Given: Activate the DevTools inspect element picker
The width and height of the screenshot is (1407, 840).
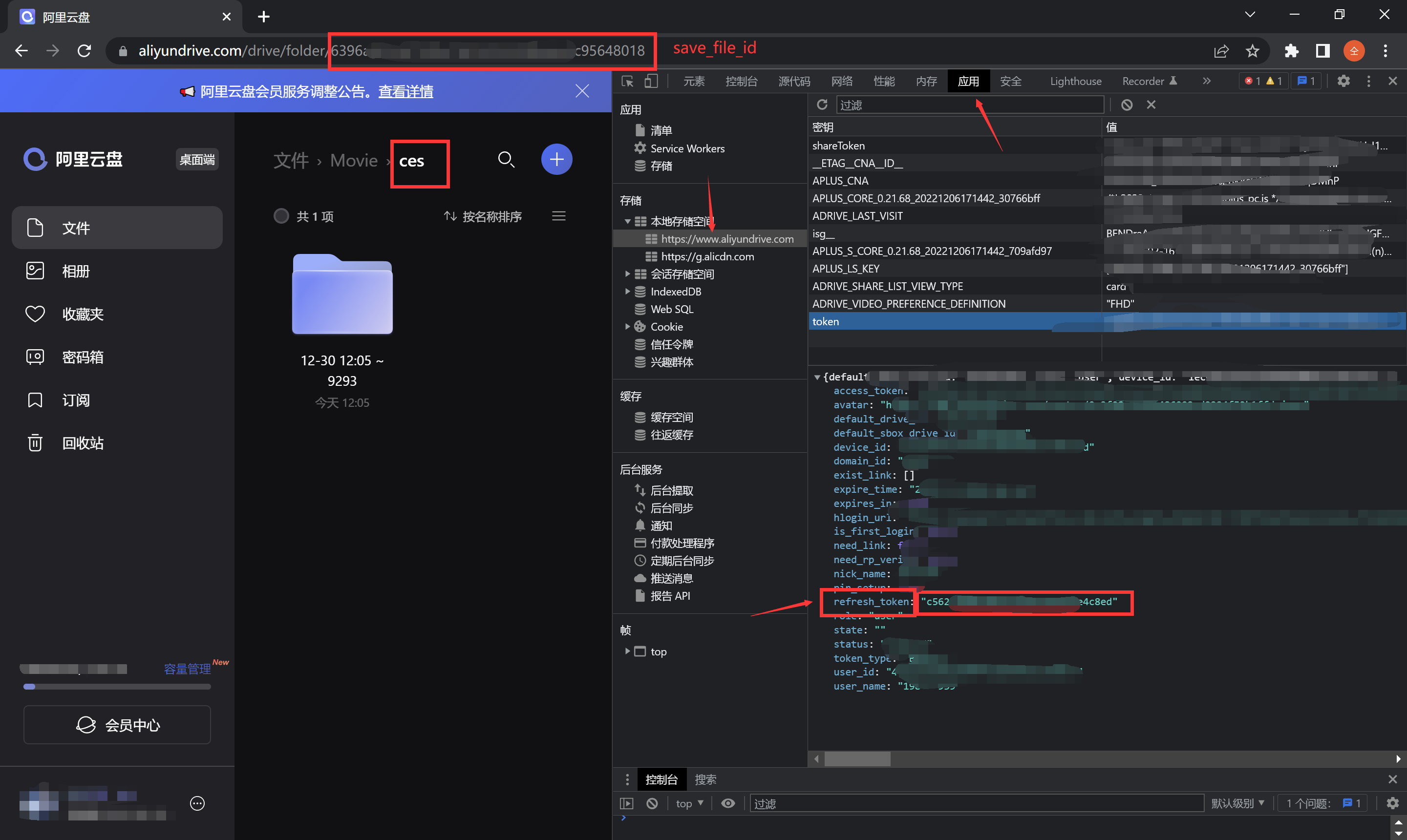Looking at the screenshot, I should point(627,81).
